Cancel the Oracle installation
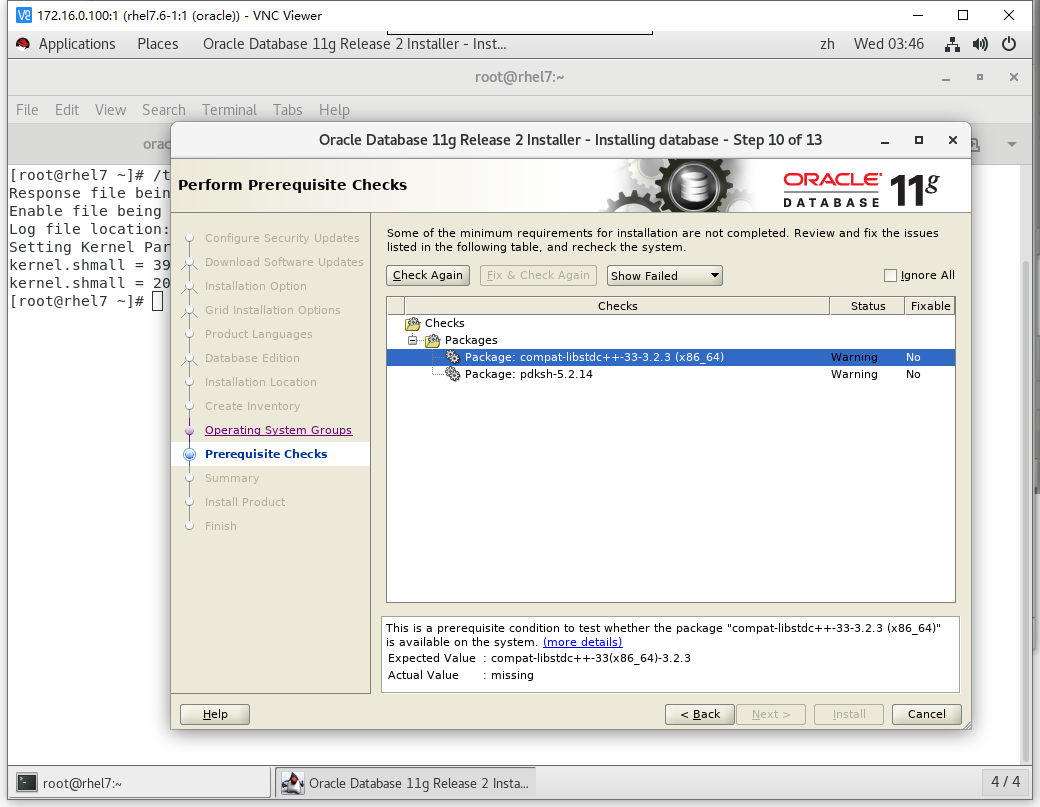 pyautogui.click(x=927, y=714)
